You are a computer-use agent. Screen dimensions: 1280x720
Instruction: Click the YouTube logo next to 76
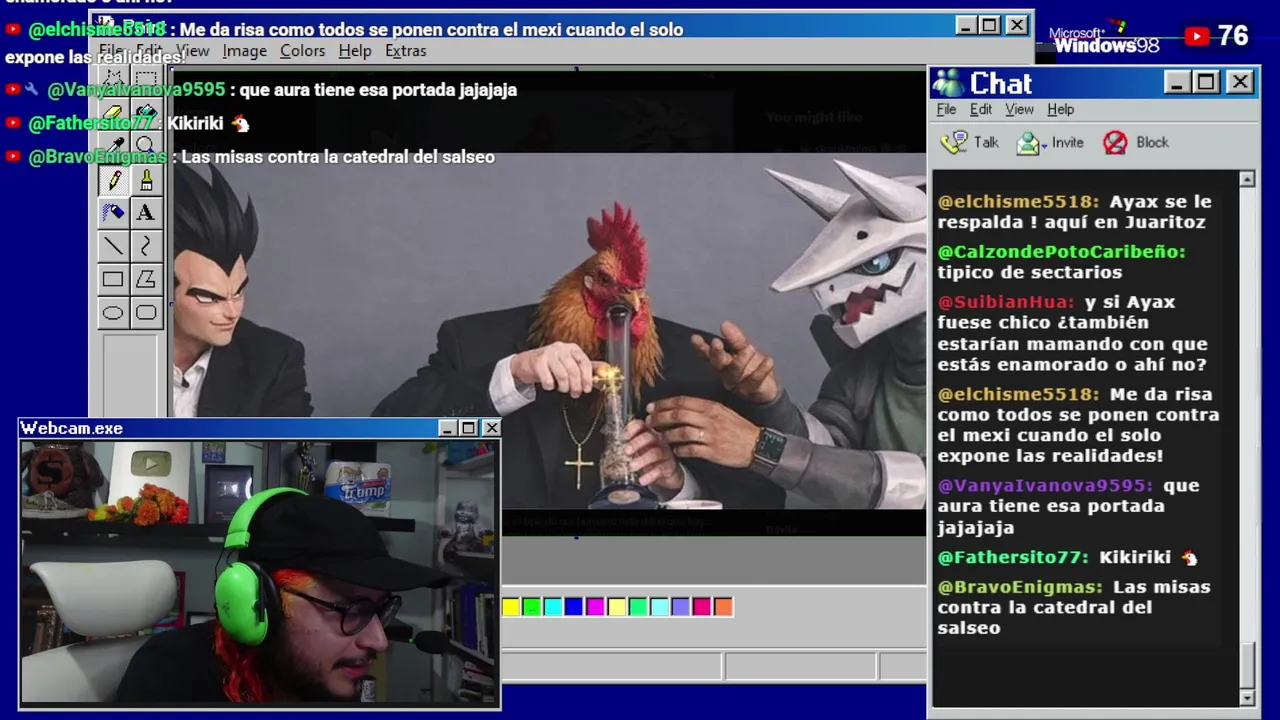(x=1197, y=37)
